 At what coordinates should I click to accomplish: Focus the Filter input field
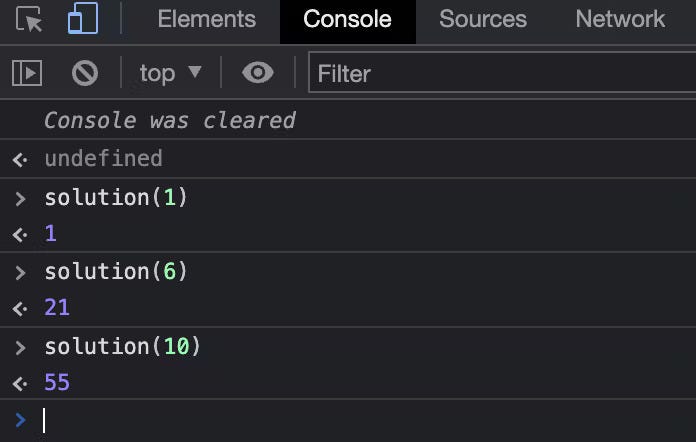click(502, 72)
